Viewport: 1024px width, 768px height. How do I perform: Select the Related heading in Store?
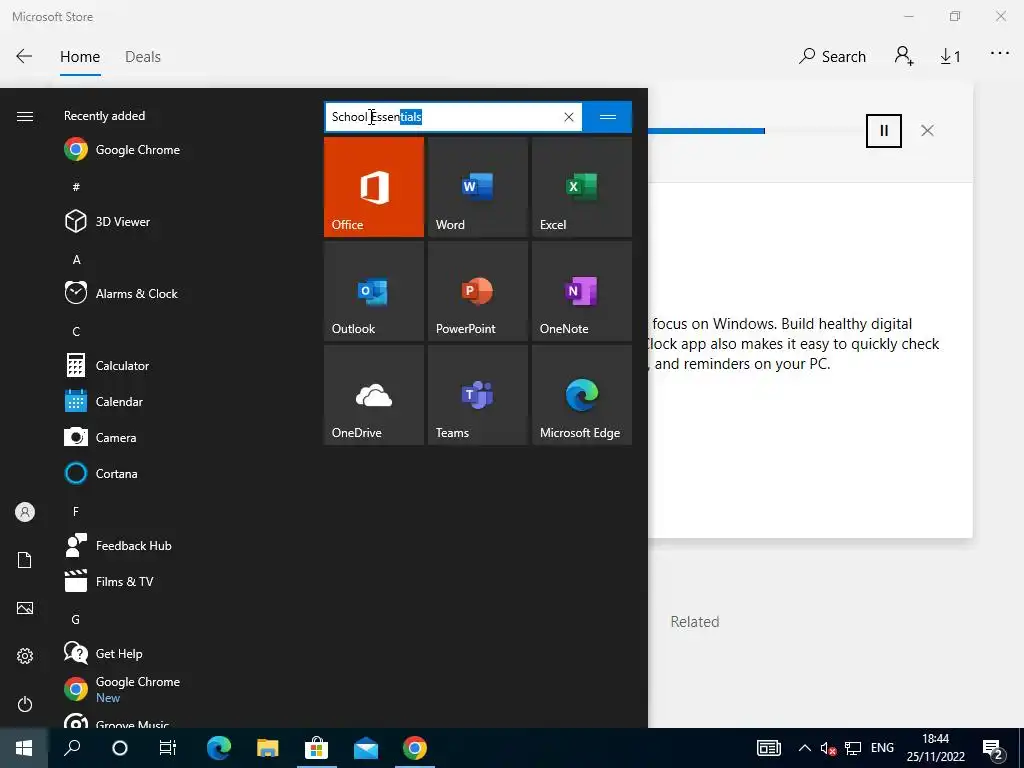(x=695, y=622)
